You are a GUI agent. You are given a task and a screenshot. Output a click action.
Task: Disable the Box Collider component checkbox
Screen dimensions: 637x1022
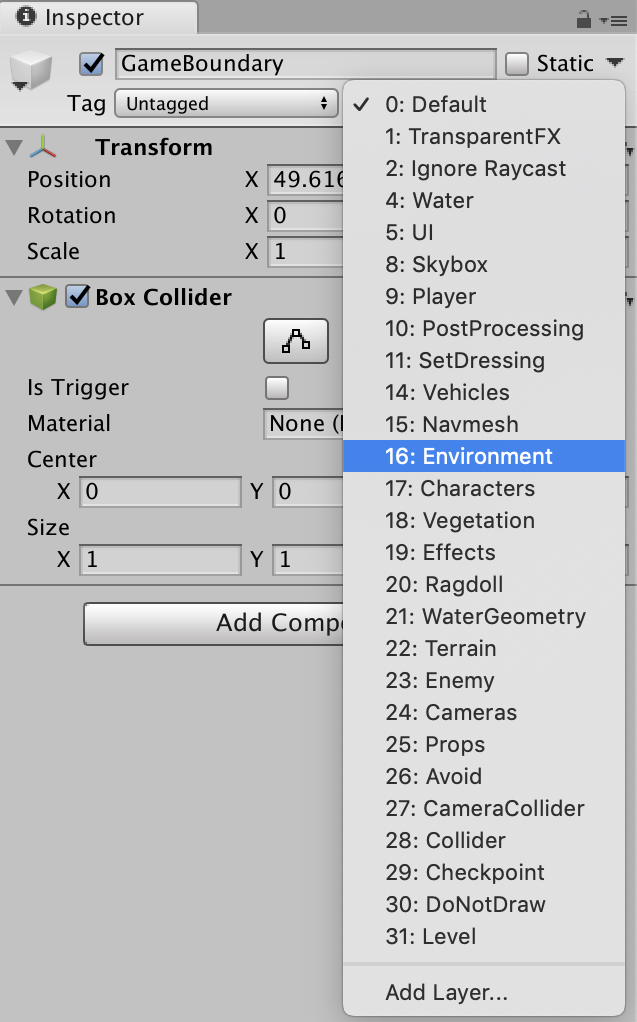pos(77,297)
